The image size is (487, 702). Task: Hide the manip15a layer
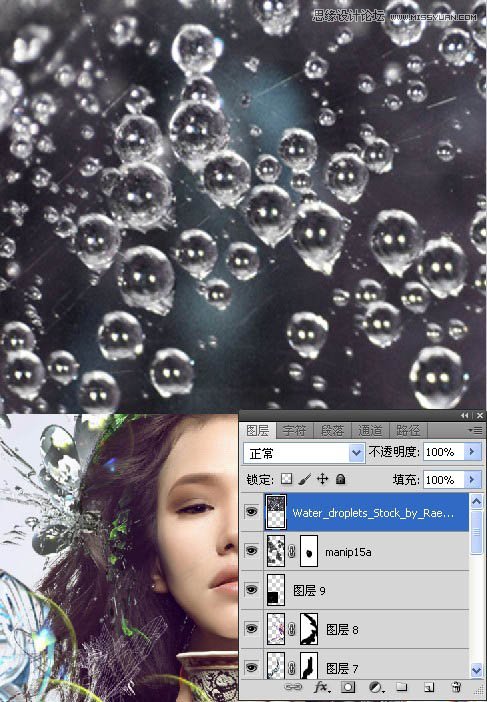(x=252, y=551)
